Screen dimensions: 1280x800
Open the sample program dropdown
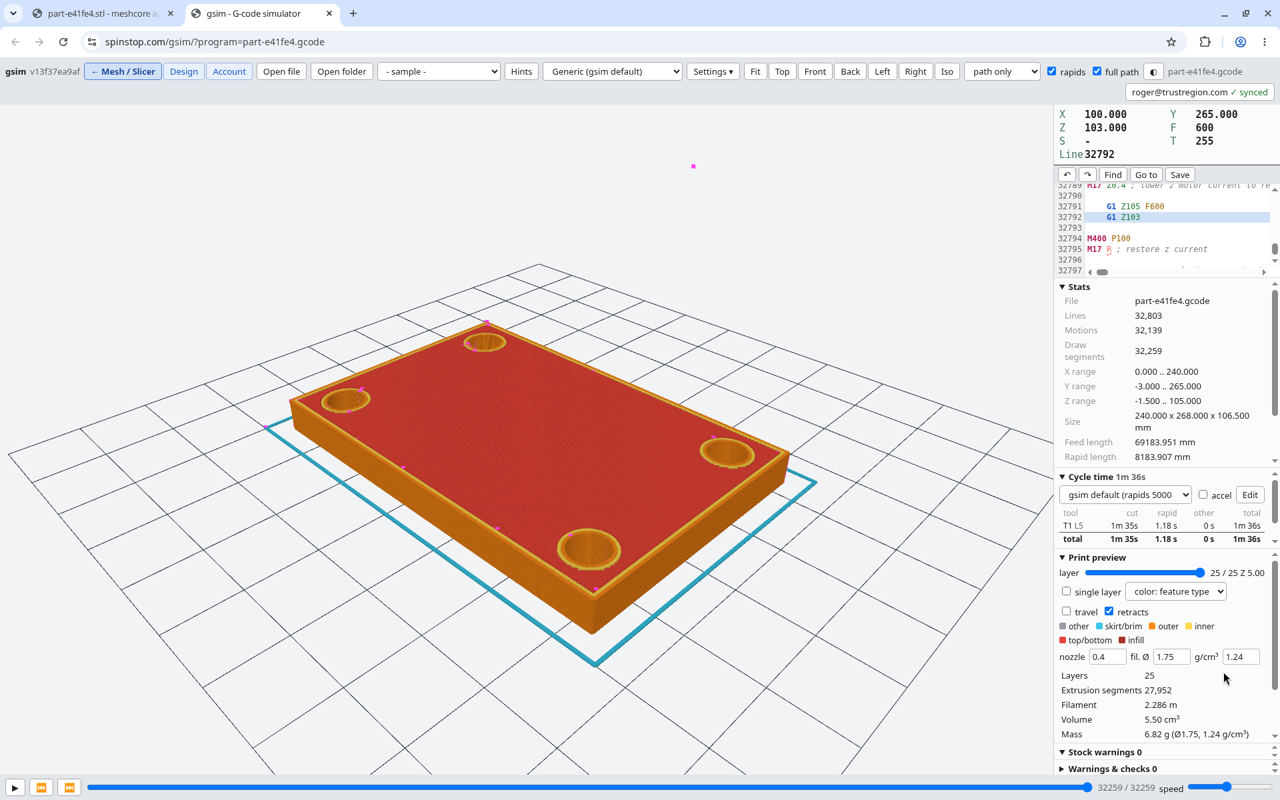(x=438, y=72)
